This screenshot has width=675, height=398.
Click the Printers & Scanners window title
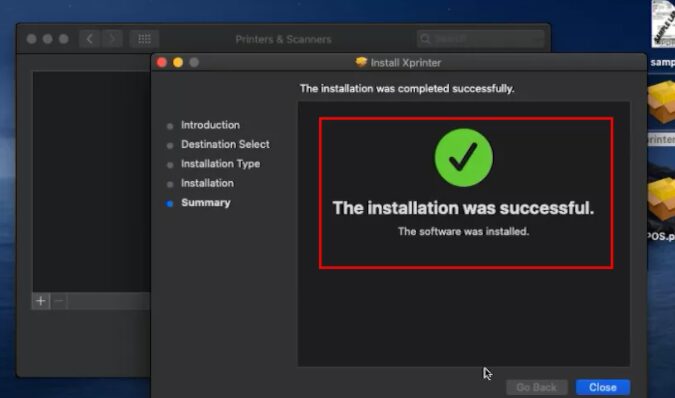click(283, 39)
